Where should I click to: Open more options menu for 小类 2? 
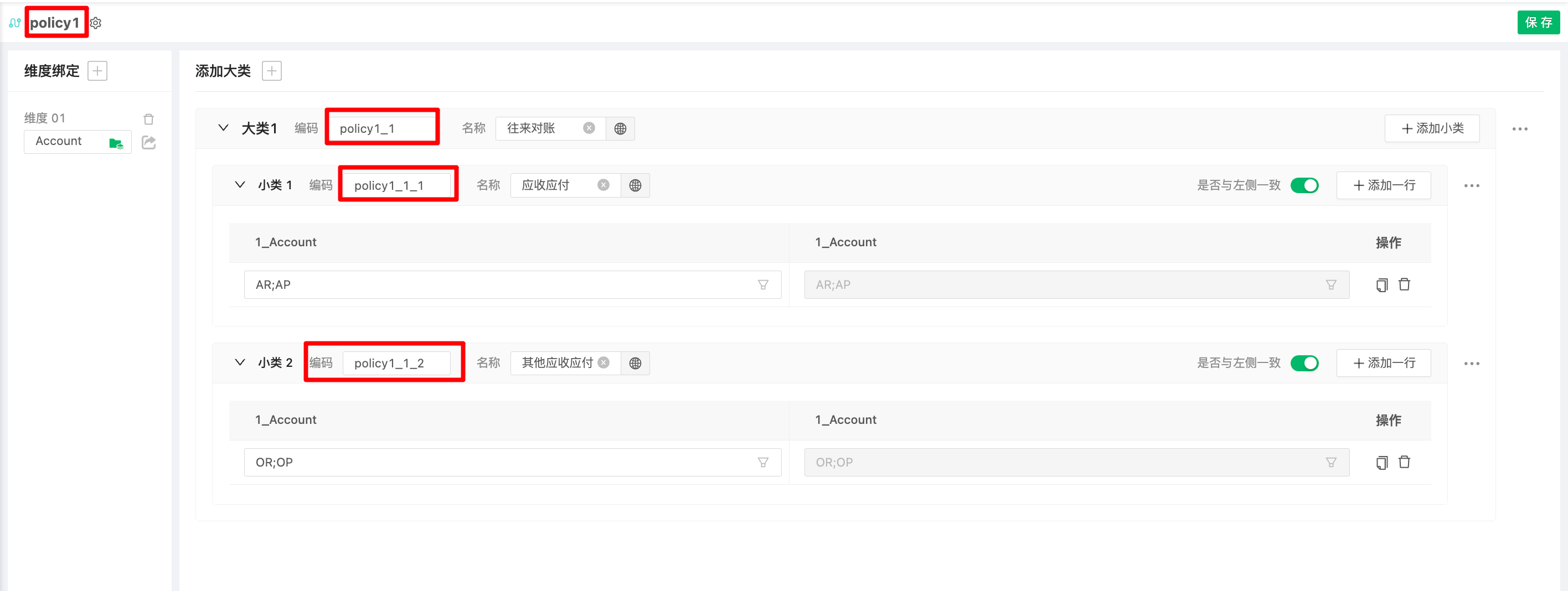coord(1471,364)
